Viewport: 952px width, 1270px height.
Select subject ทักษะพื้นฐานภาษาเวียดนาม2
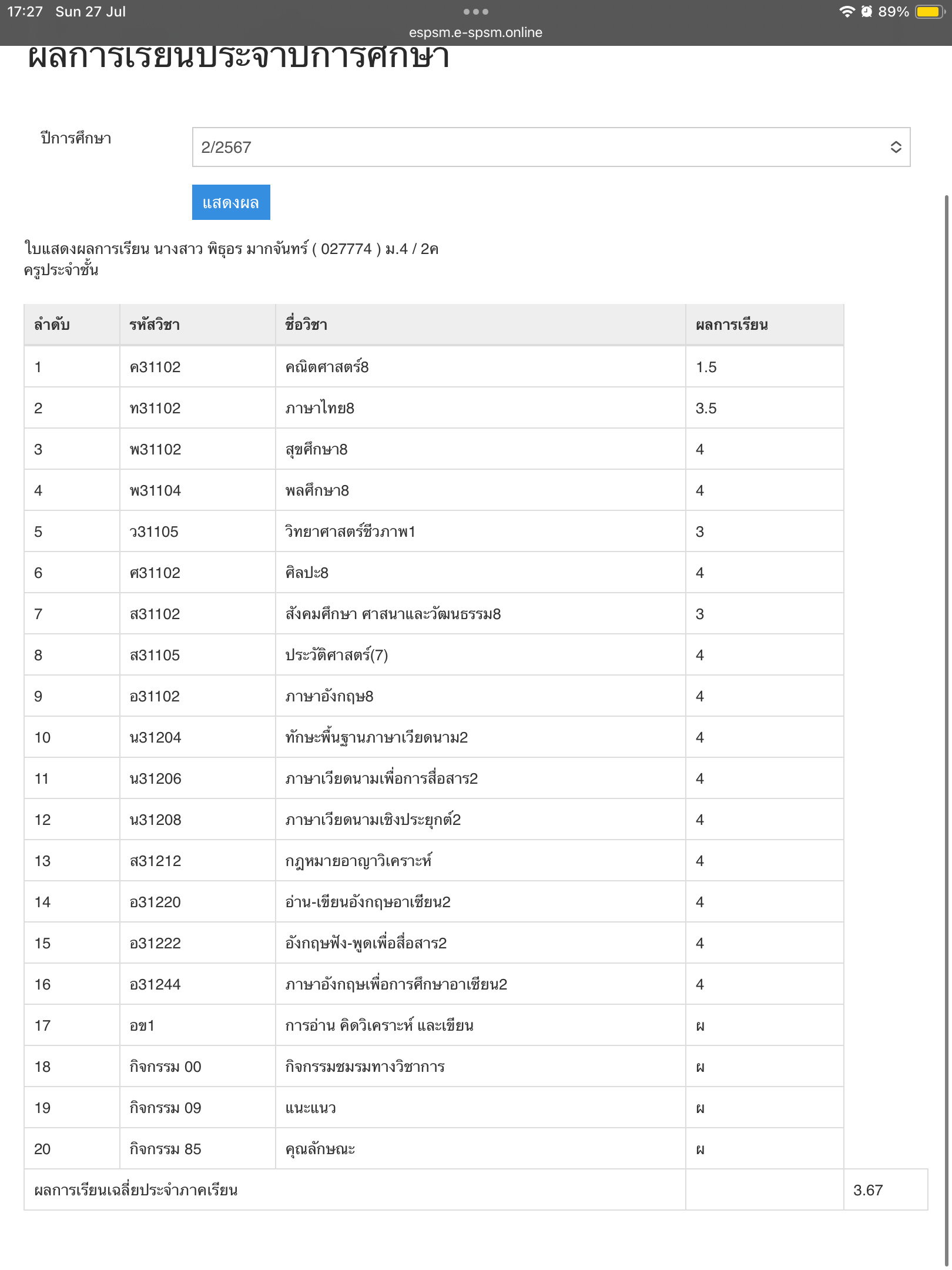[377, 737]
